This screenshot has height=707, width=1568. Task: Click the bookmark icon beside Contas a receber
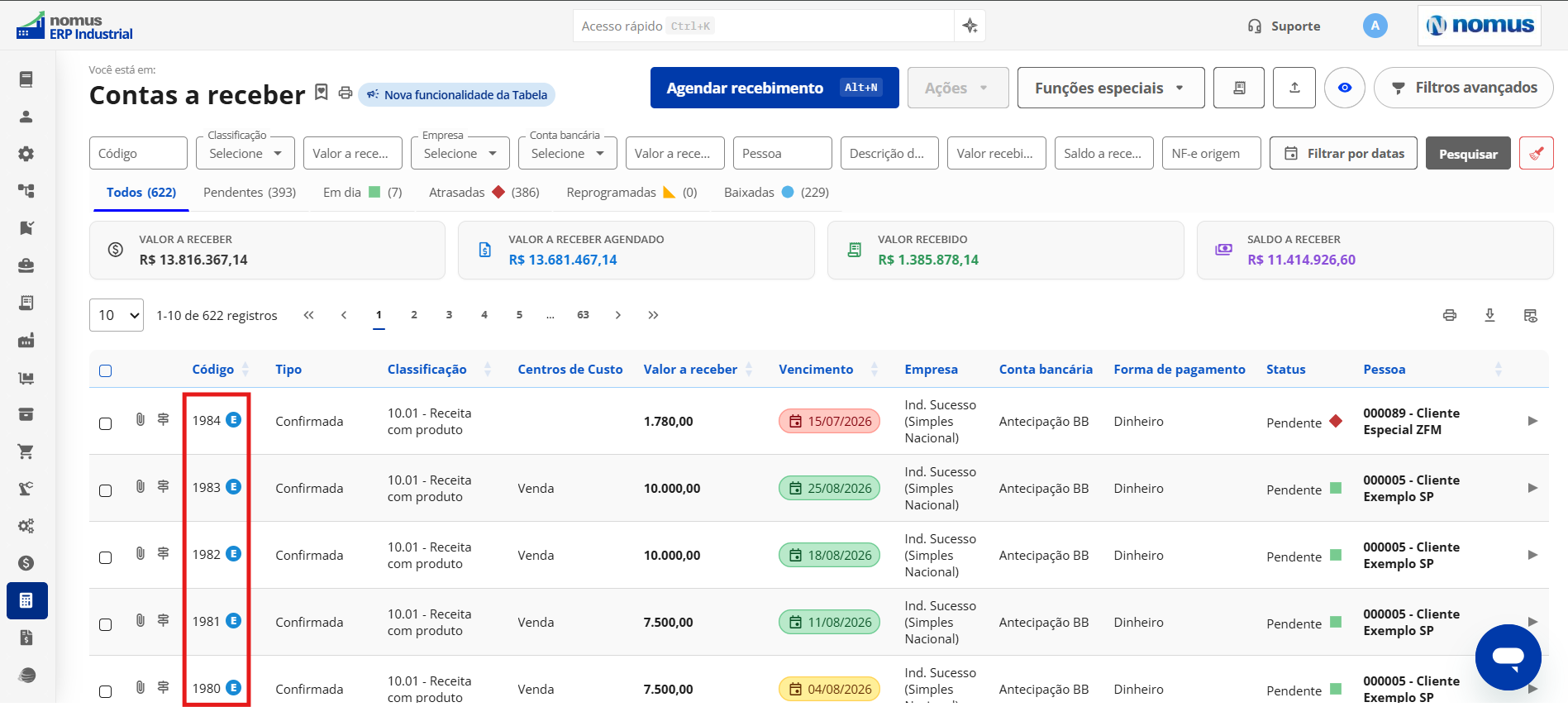[x=322, y=93]
